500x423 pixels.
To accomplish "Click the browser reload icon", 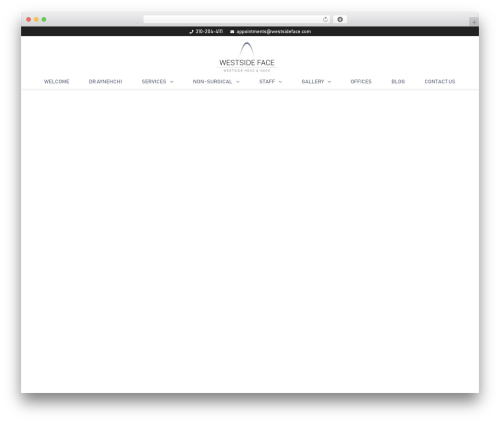I will tap(325, 19).
